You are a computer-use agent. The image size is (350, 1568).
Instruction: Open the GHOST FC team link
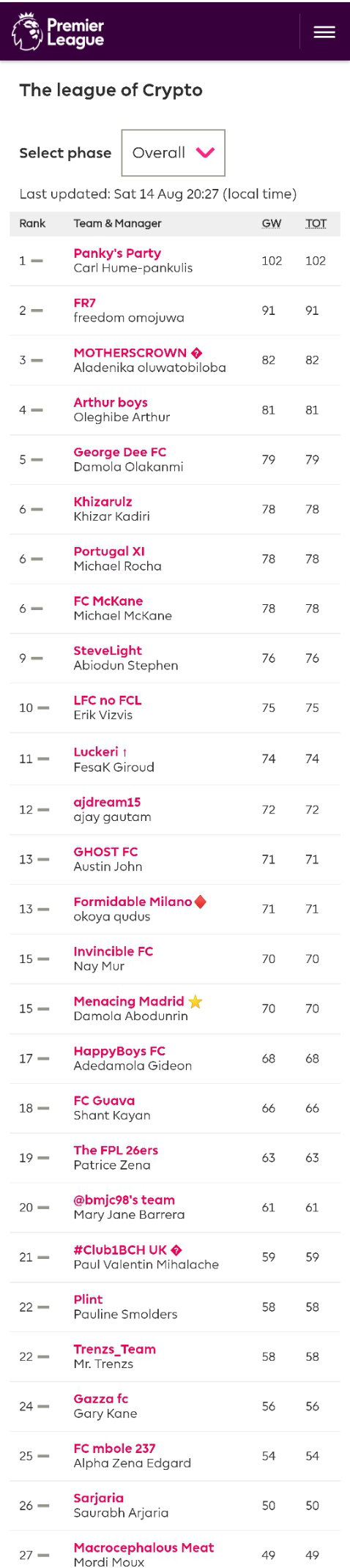pos(105,852)
